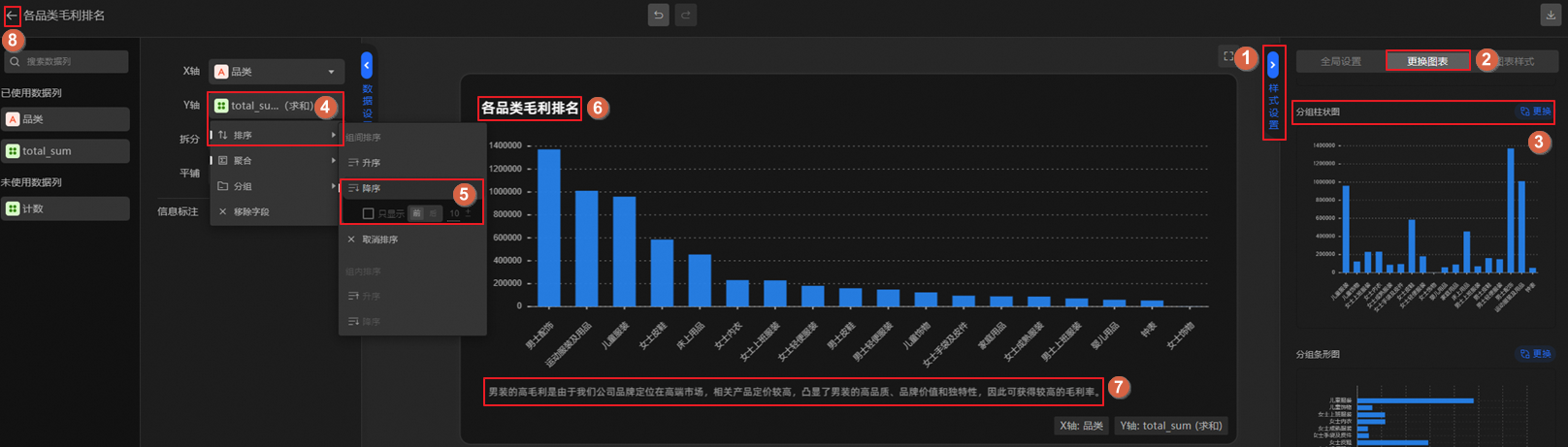Click 更换 for 分组柱状图
Viewport: 1568px width, 447px height.
(x=1535, y=112)
